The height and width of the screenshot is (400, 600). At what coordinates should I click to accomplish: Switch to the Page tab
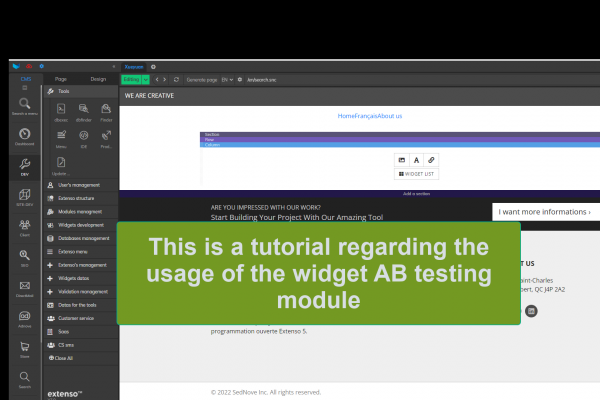[60, 79]
